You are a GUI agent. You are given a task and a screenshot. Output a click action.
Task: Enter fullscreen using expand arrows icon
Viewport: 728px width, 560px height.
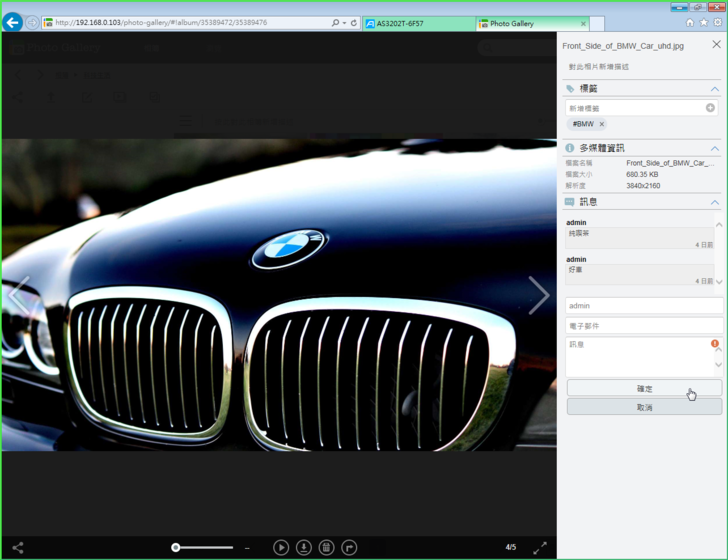[540, 547]
